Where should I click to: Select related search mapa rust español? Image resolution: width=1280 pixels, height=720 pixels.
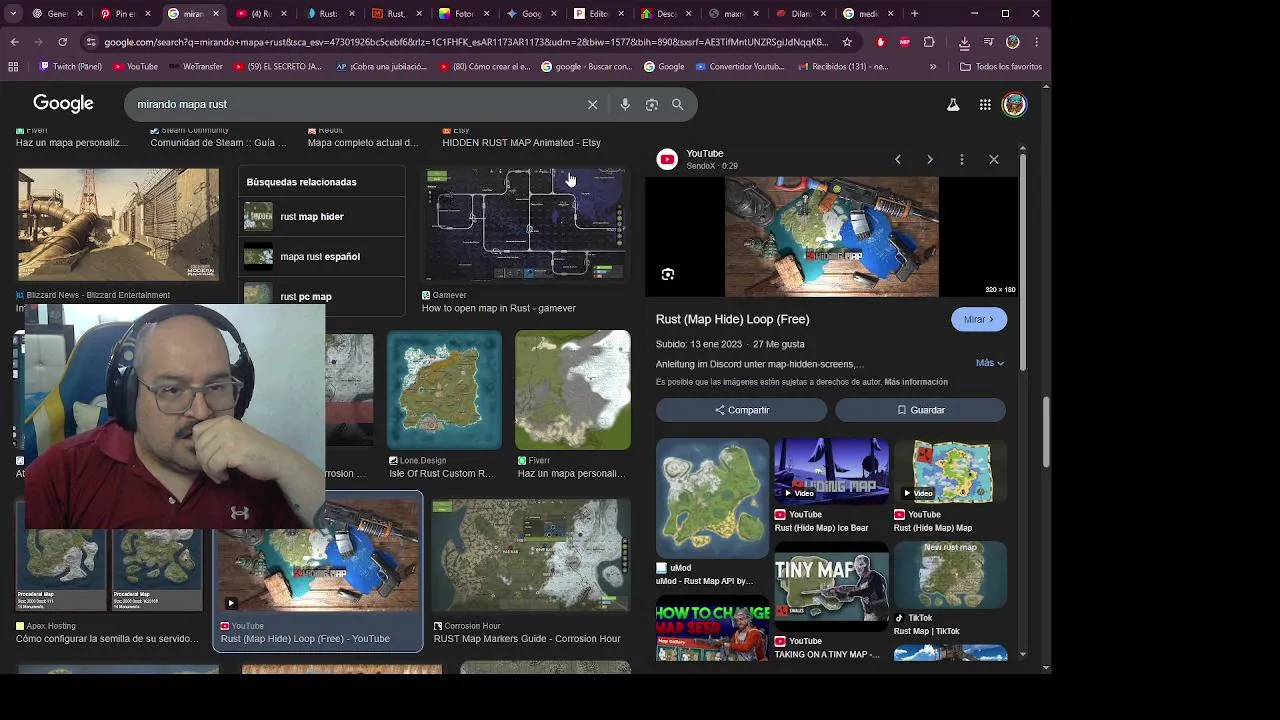[322, 256]
